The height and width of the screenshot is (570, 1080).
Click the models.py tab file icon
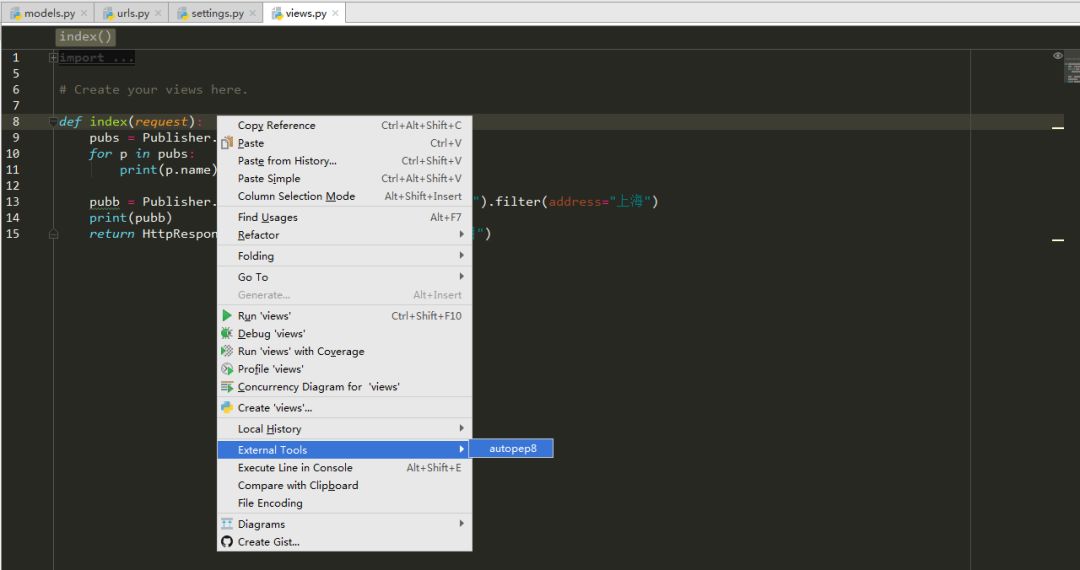pyautogui.click(x=15, y=13)
